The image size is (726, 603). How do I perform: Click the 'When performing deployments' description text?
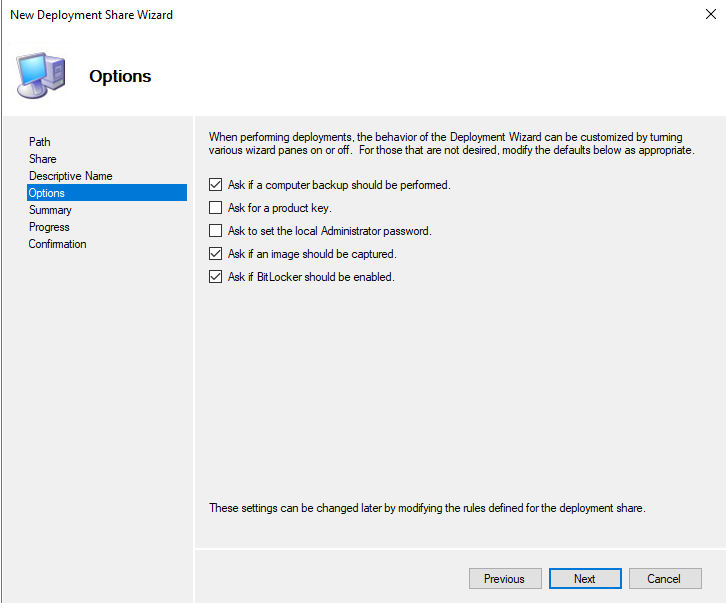[x=451, y=144]
